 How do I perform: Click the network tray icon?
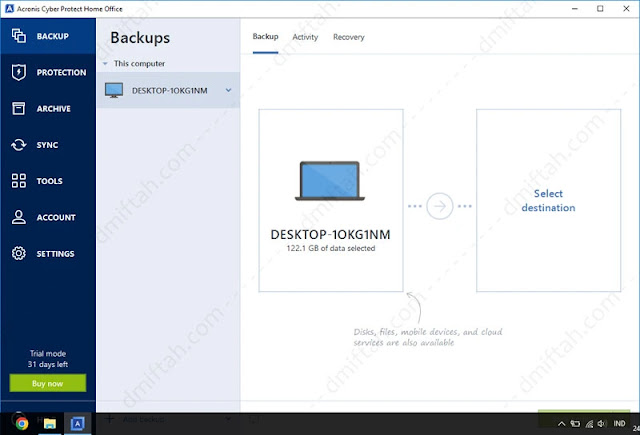(x=589, y=424)
